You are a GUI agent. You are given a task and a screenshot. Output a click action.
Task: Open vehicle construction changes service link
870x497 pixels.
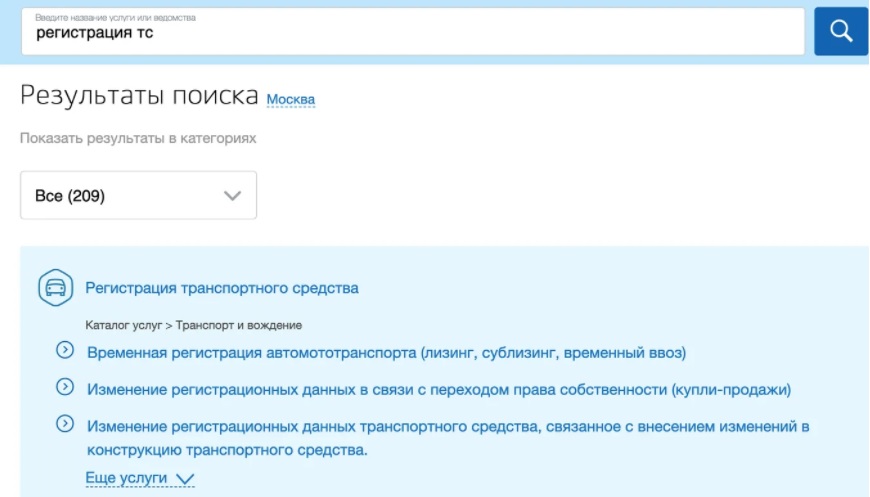[x=447, y=427]
